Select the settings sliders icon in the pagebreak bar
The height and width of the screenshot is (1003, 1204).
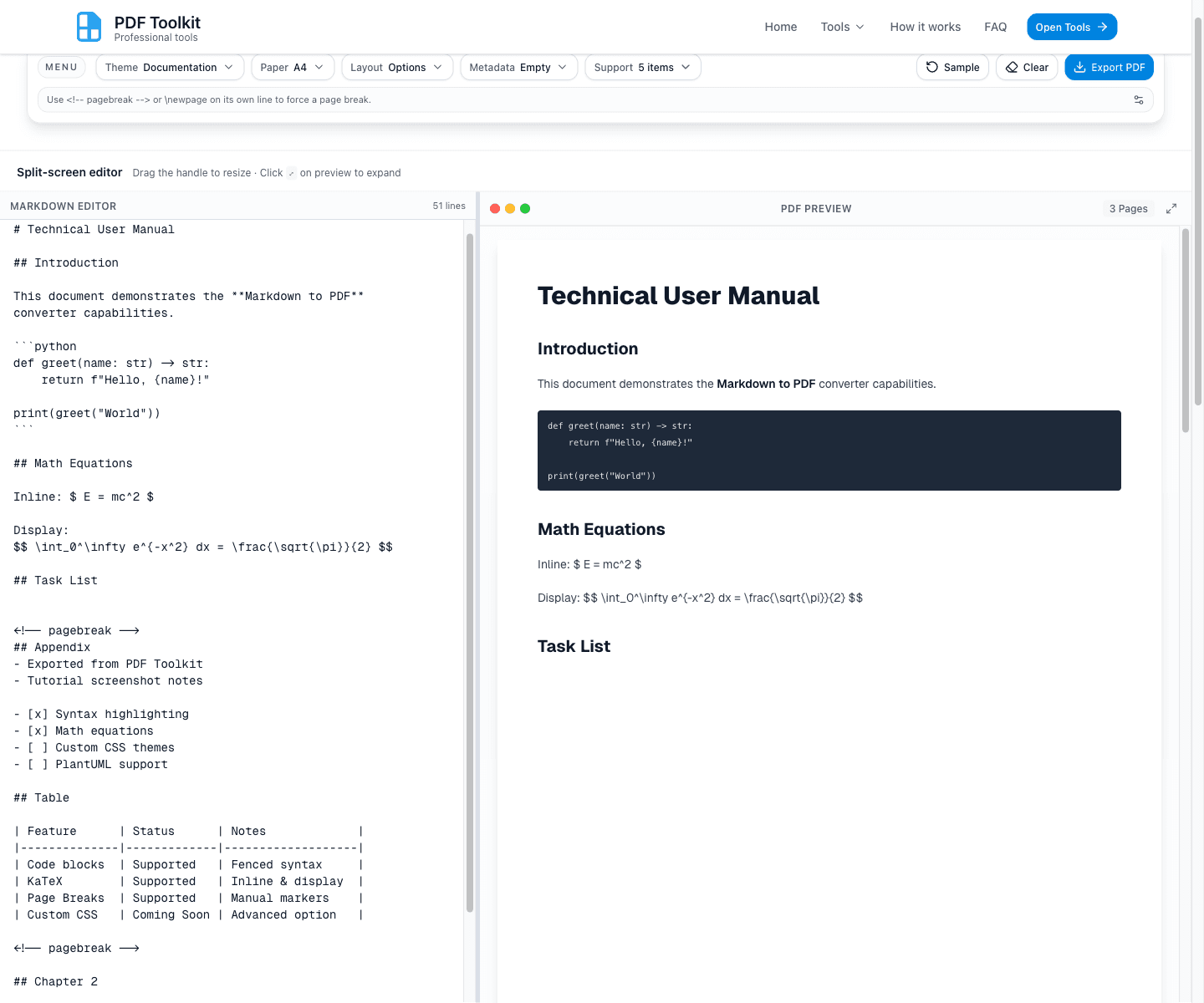pyautogui.click(x=1139, y=99)
